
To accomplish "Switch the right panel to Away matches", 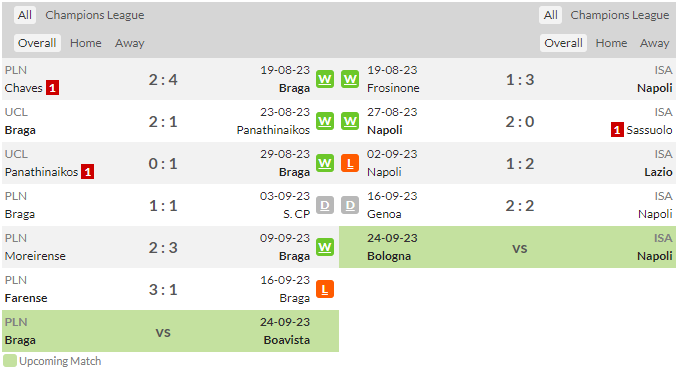I will point(654,43).
